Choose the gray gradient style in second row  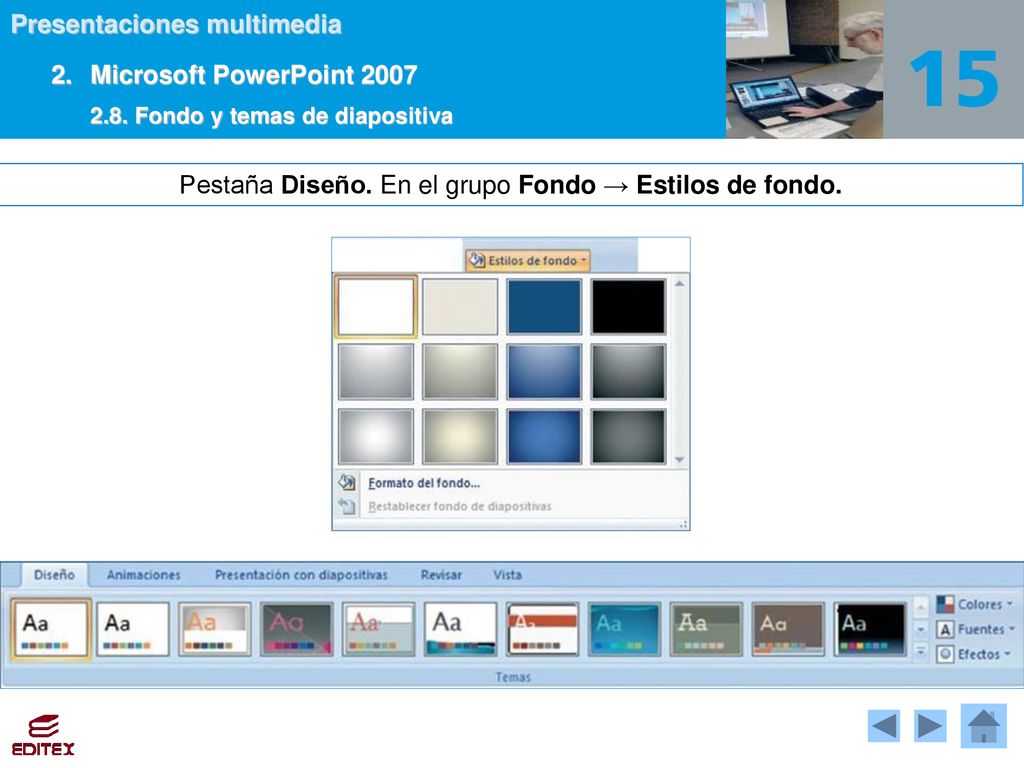[x=376, y=372]
